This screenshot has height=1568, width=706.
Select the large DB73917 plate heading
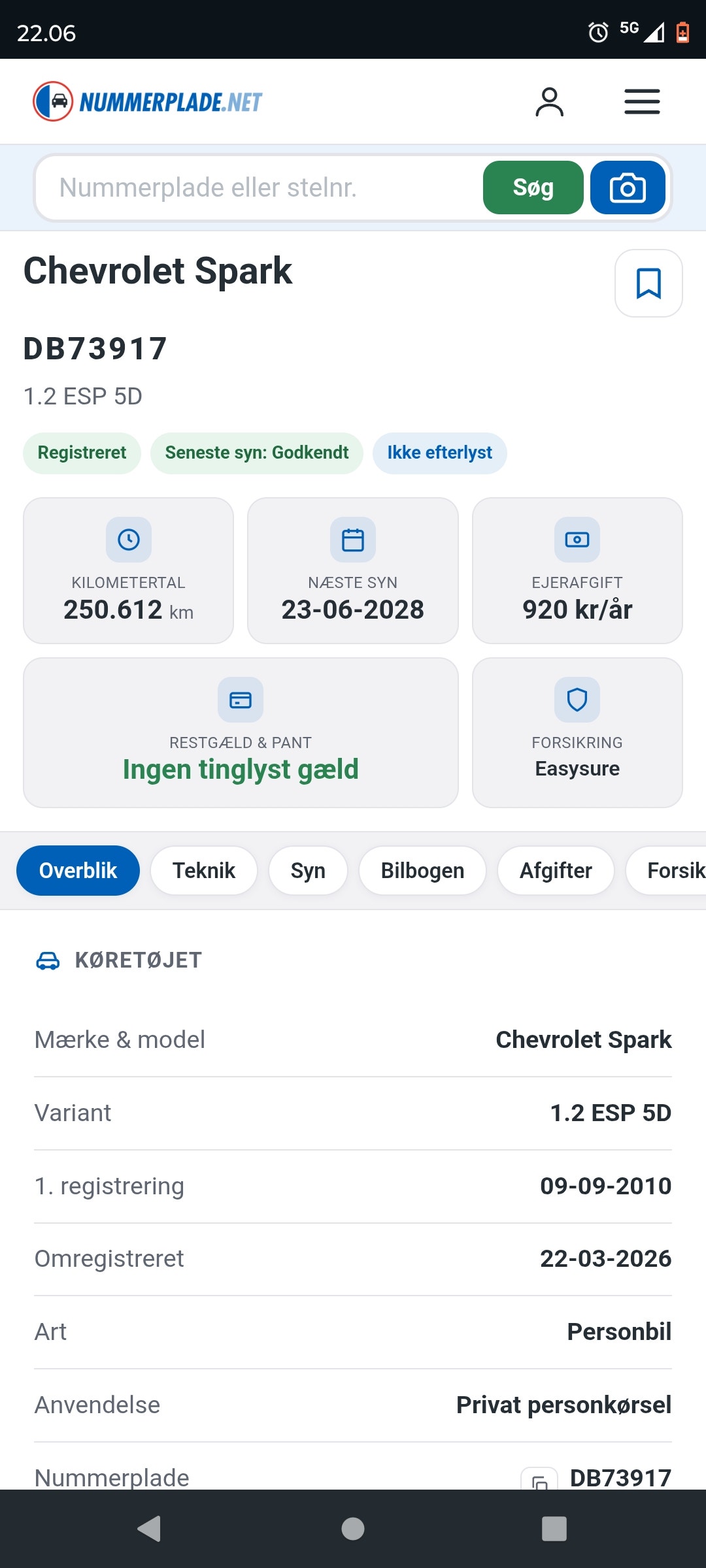[x=95, y=348]
